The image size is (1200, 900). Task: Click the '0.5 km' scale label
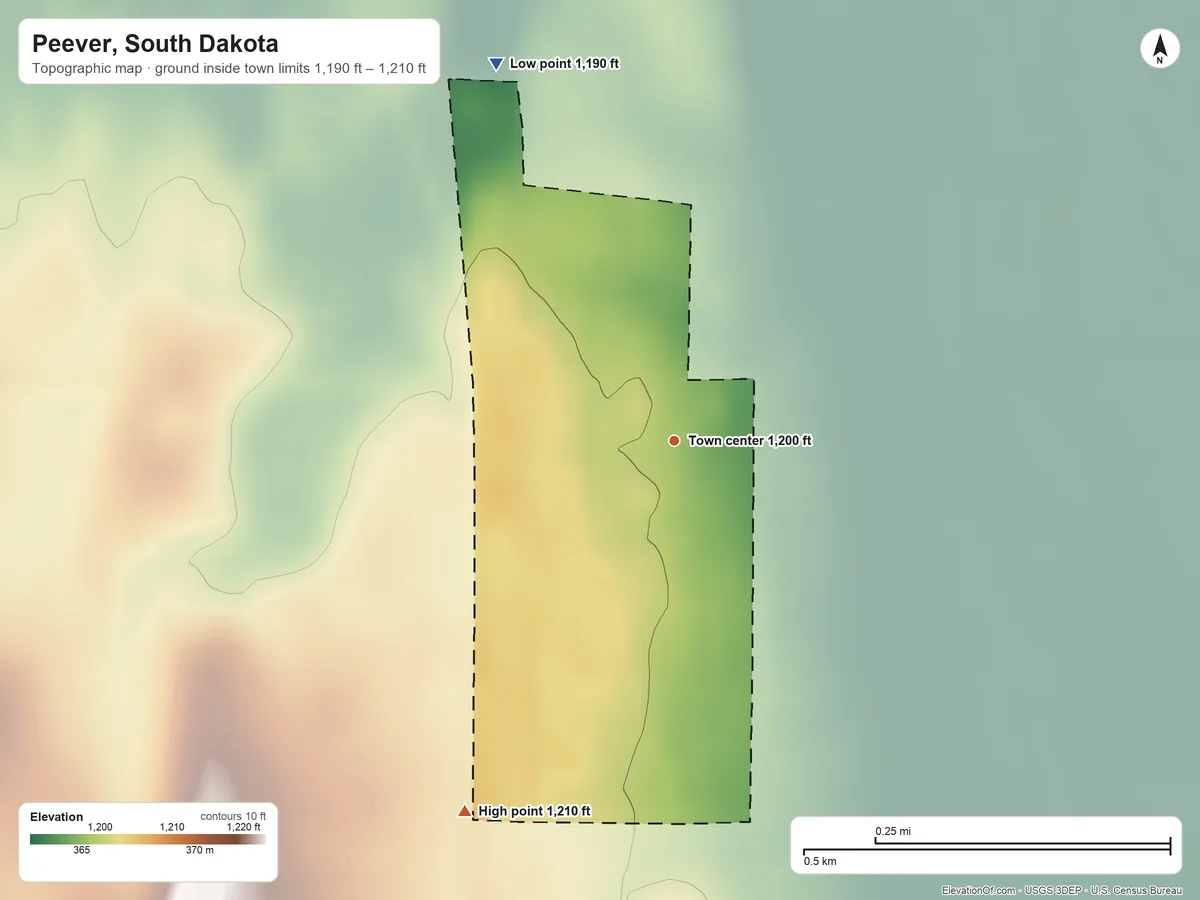[820, 861]
